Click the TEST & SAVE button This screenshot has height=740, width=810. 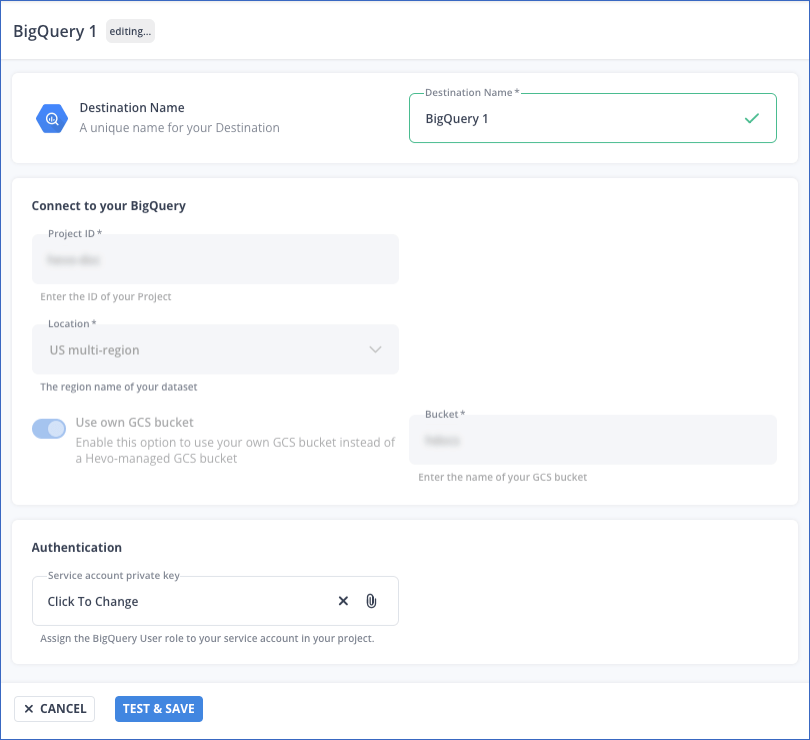pos(159,708)
